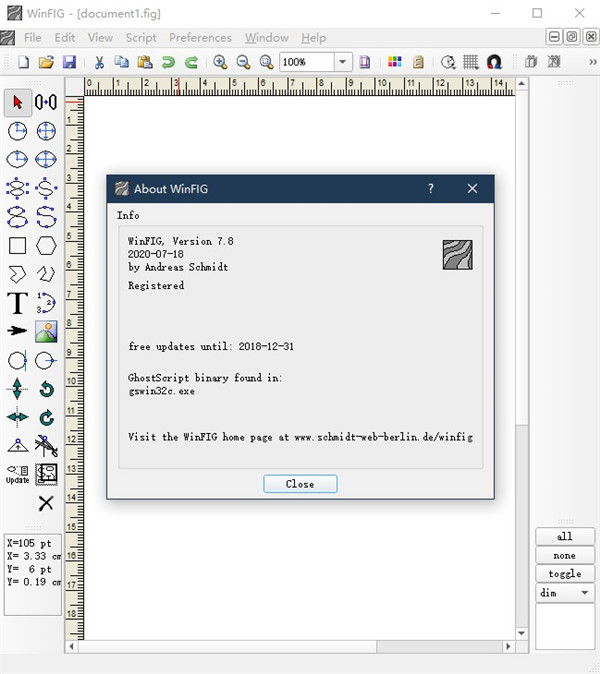Open the 100% zoom level dropdown

point(342,62)
